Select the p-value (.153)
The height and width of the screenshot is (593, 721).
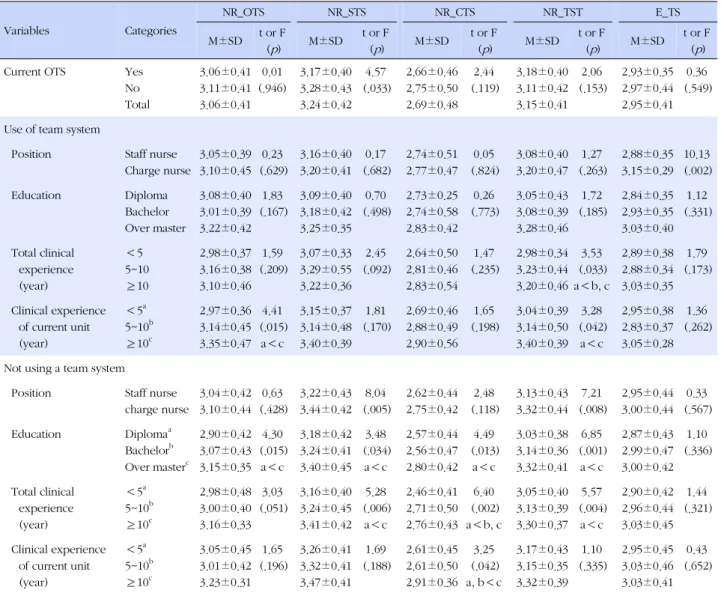pyautogui.click(x=593, y=88)
